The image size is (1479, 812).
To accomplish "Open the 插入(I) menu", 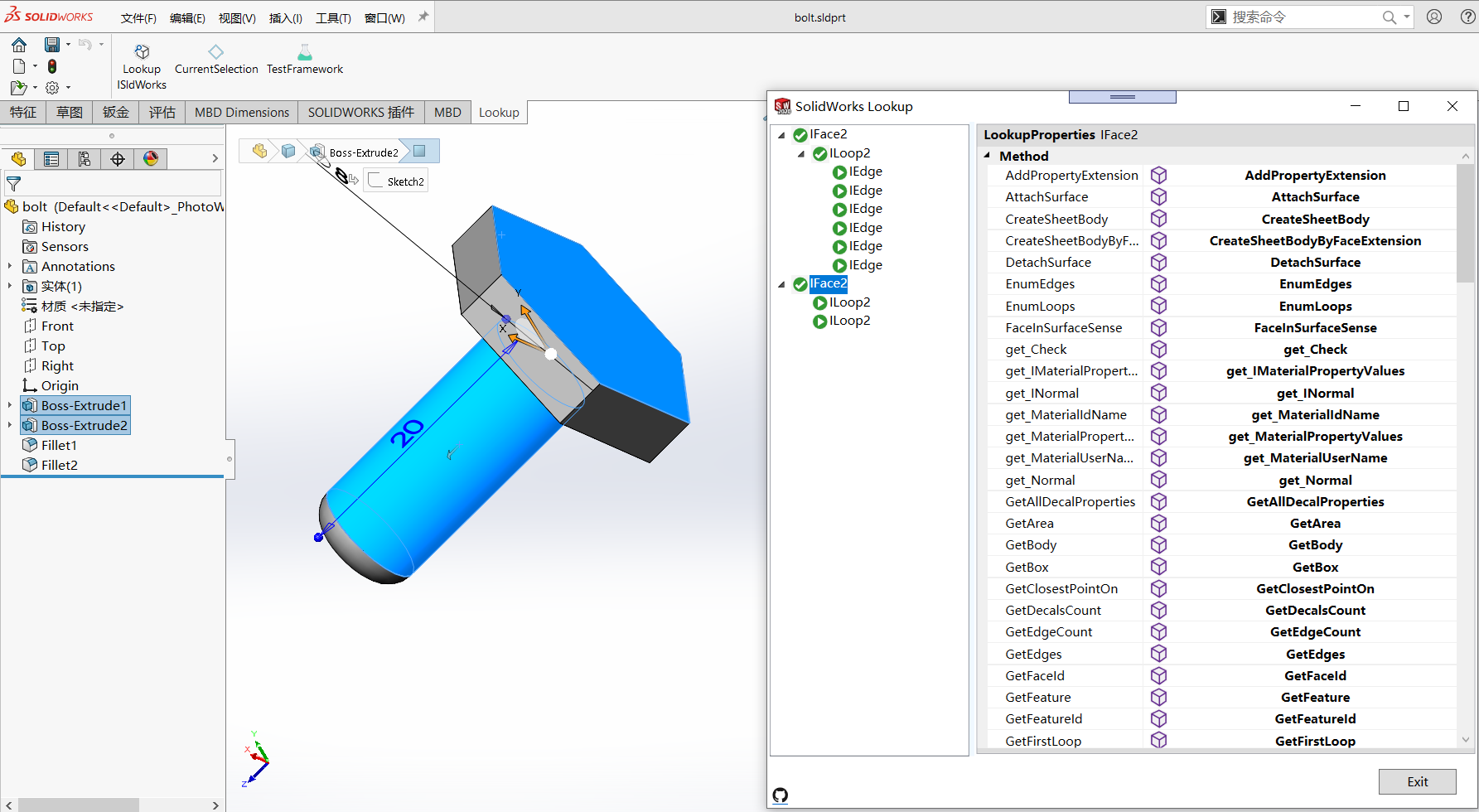I will tap(286, 17).
